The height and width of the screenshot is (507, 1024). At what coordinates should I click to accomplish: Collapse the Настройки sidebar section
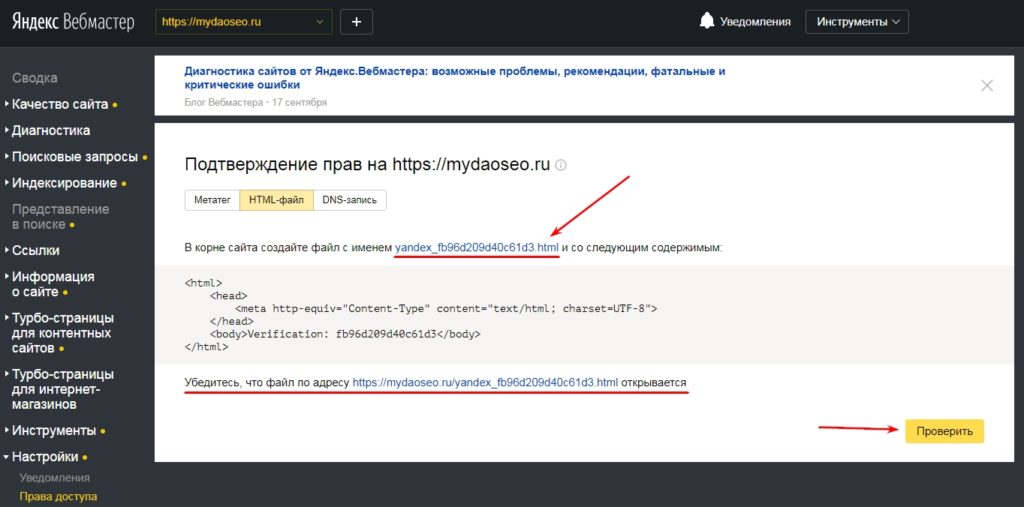pyautogui.click(x=45, y=457)
